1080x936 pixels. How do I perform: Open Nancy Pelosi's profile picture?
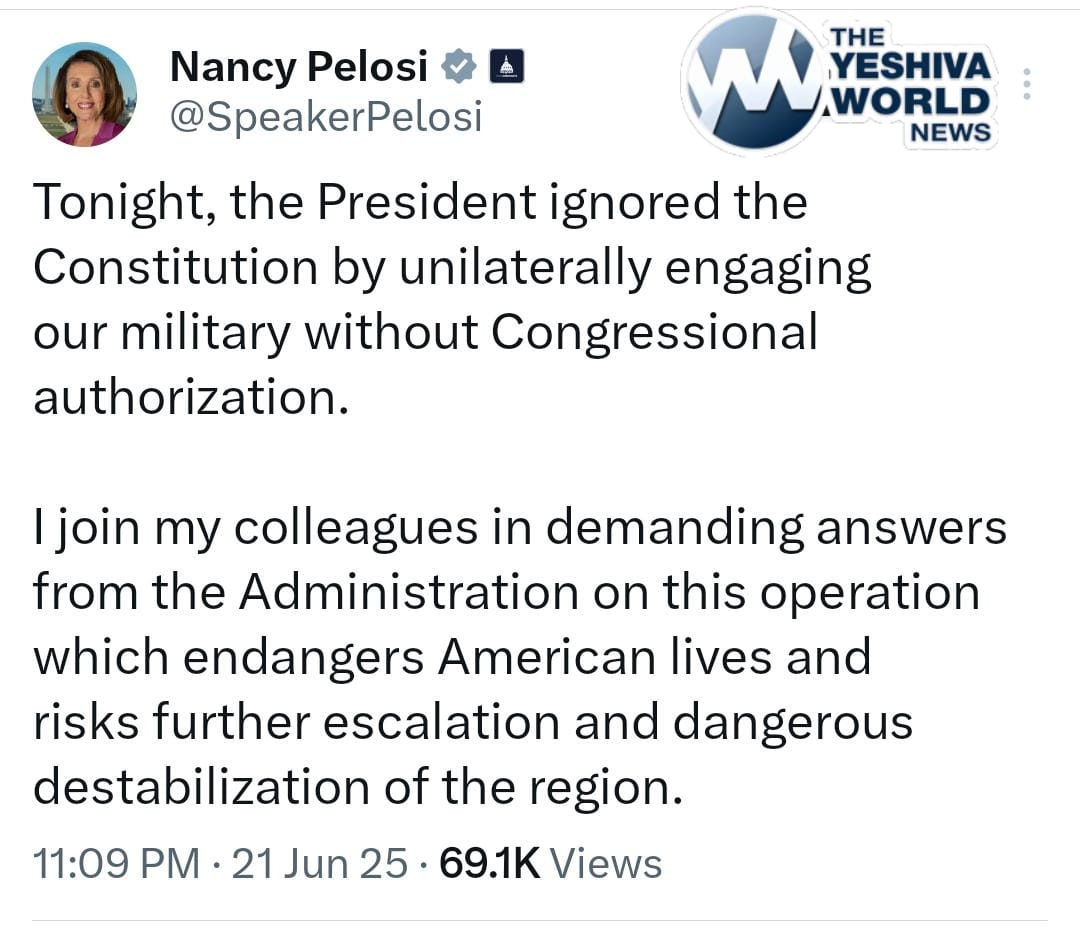[85, 95]
